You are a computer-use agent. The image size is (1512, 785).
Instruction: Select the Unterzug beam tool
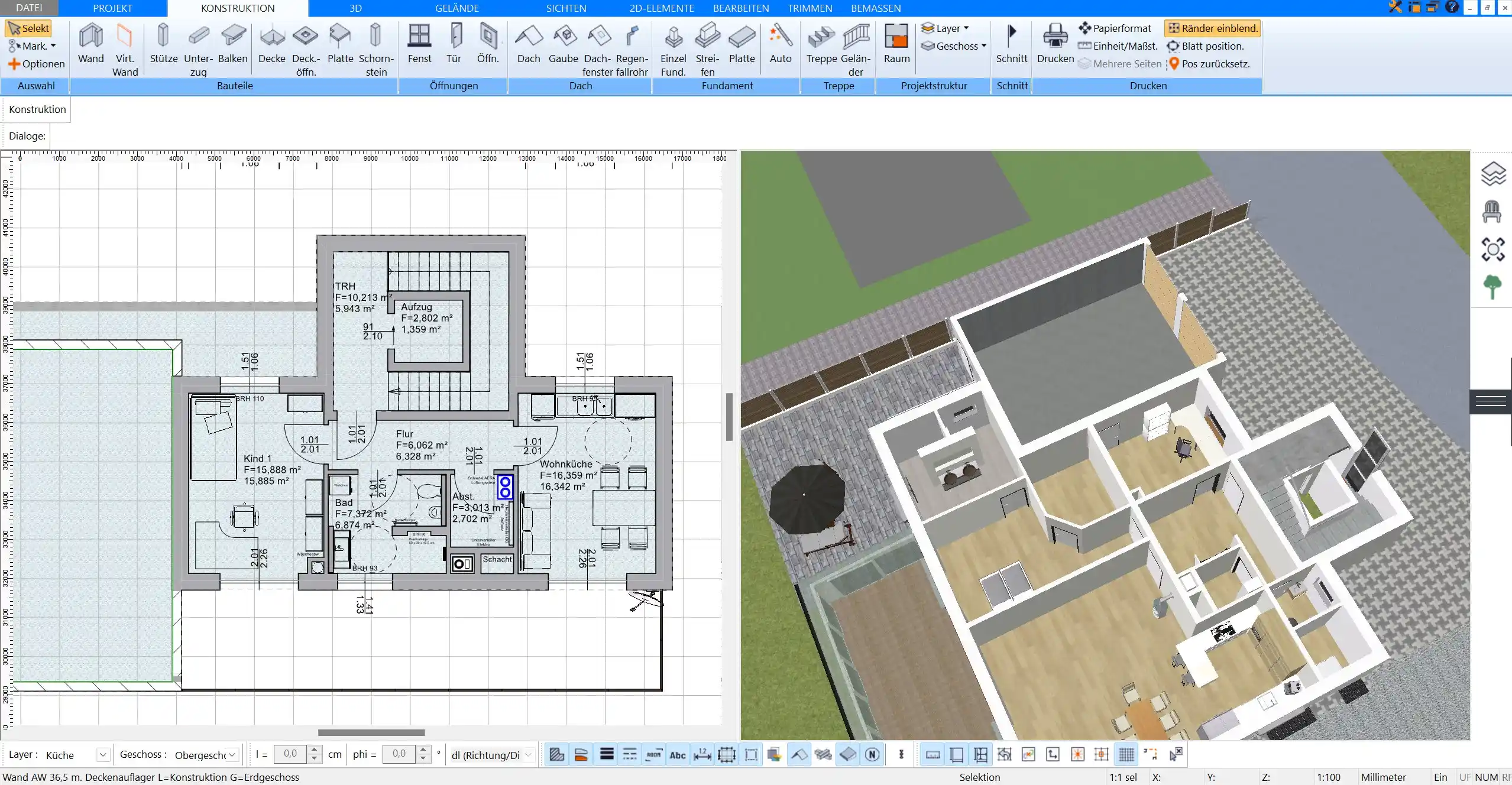pyautogui.click(x=198, y=50)
